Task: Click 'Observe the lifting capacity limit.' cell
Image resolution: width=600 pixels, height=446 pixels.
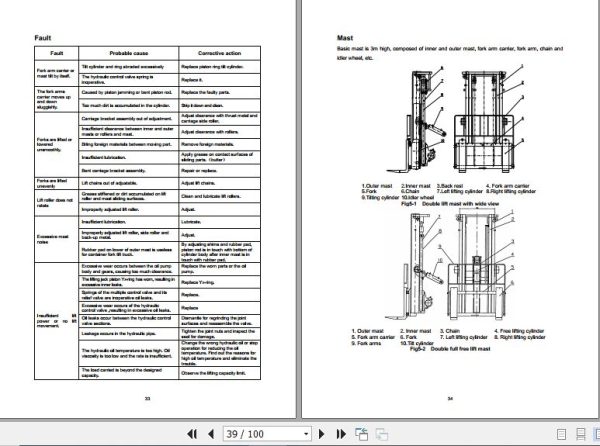Action: pyautogui.click(x=220, y=373)
